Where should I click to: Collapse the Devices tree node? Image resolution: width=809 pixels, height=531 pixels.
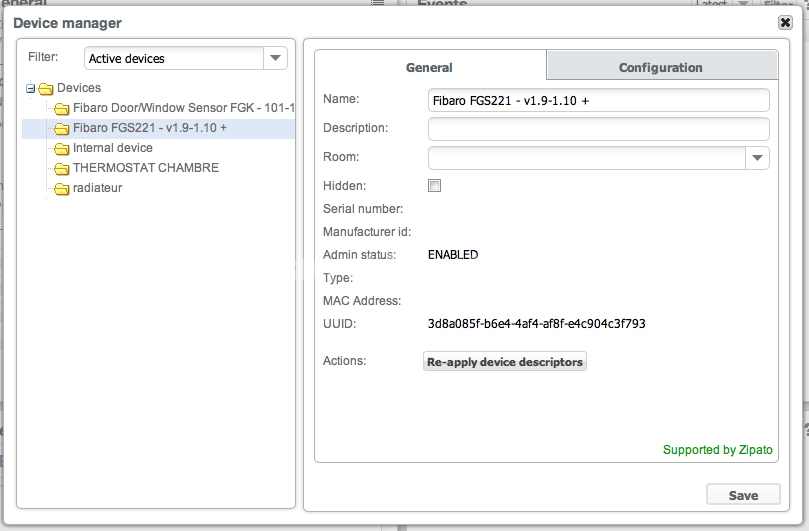coord(30,89)
